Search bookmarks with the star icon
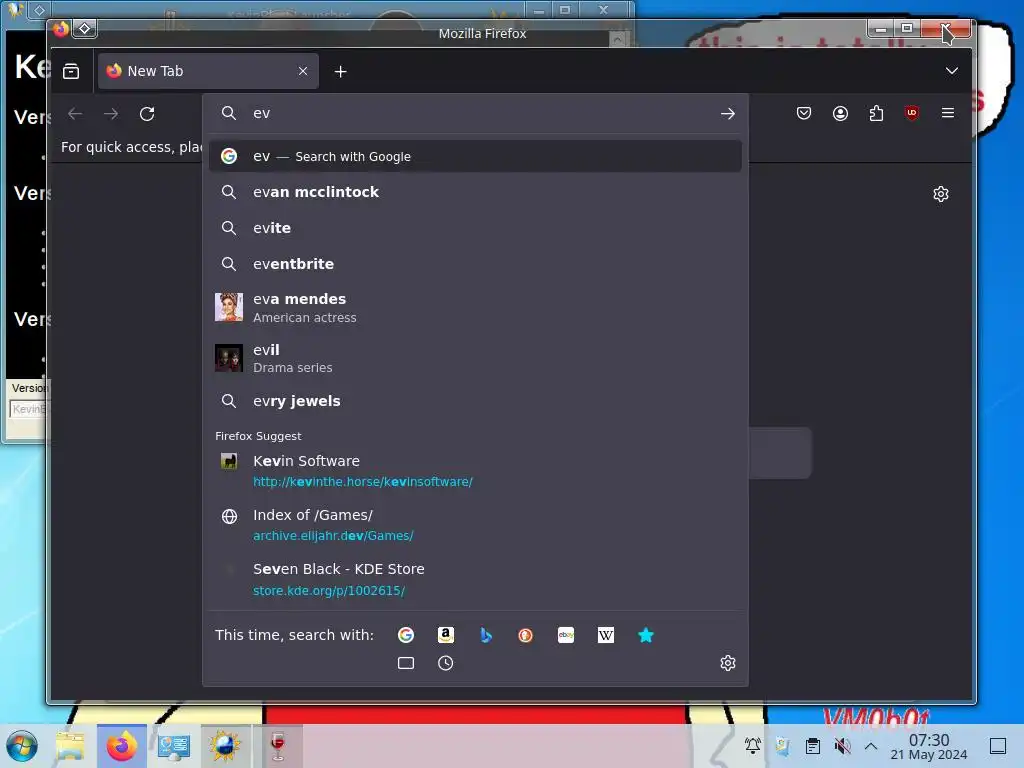 (x=646, y=635)
